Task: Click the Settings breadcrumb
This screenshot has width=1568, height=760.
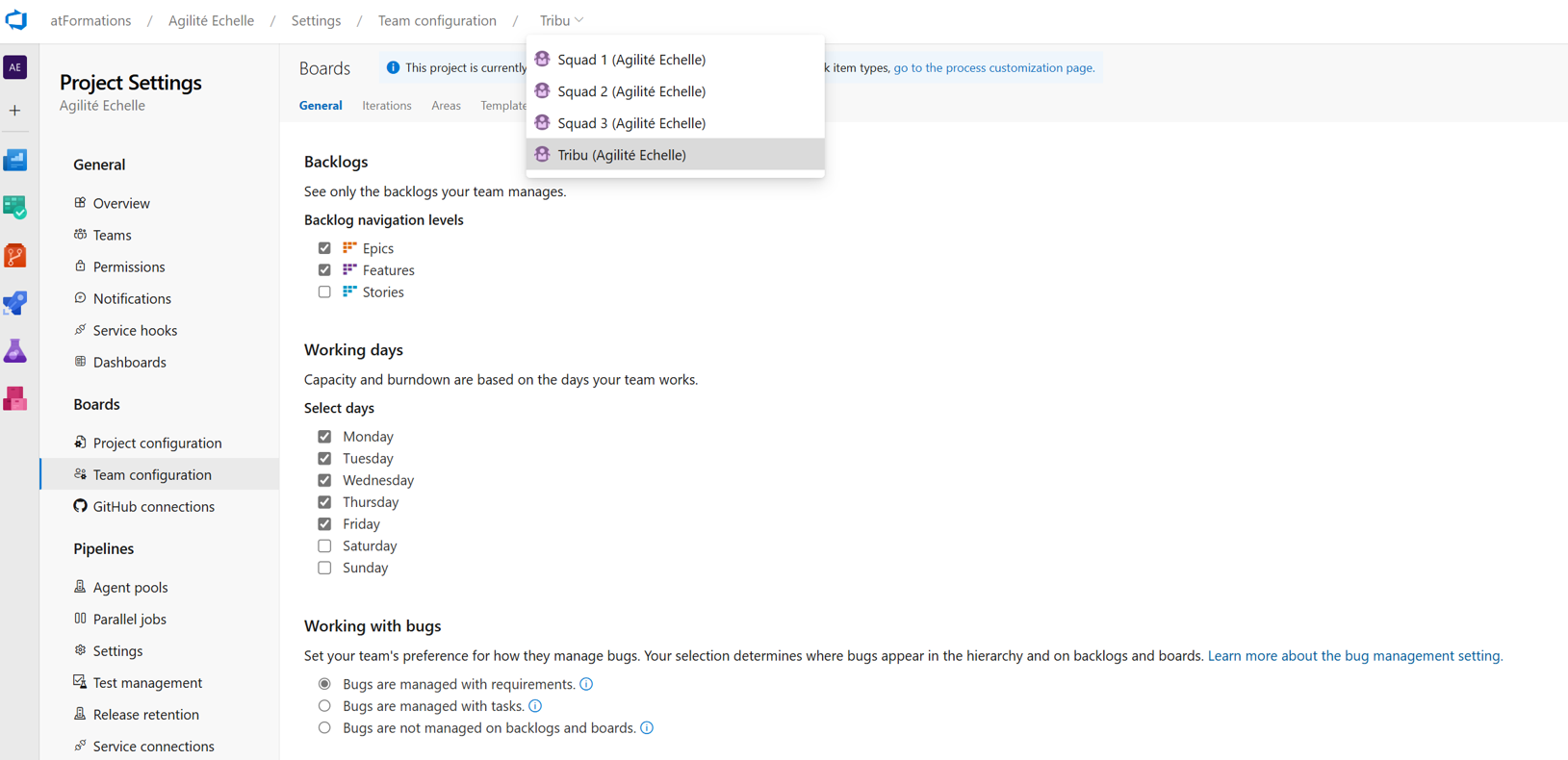Action: coord(316,20)
